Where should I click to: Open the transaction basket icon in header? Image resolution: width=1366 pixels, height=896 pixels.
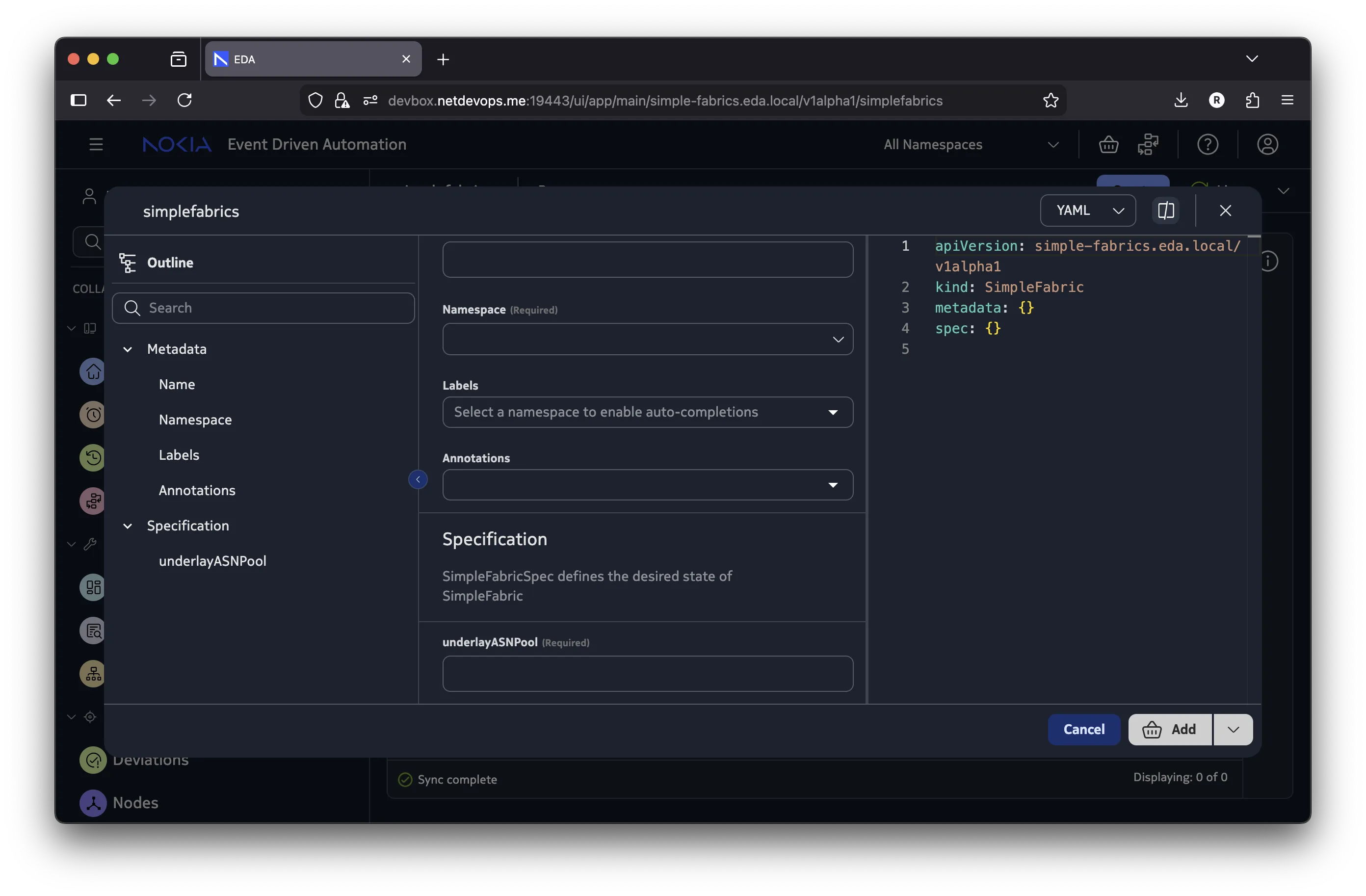point(1108,145)
